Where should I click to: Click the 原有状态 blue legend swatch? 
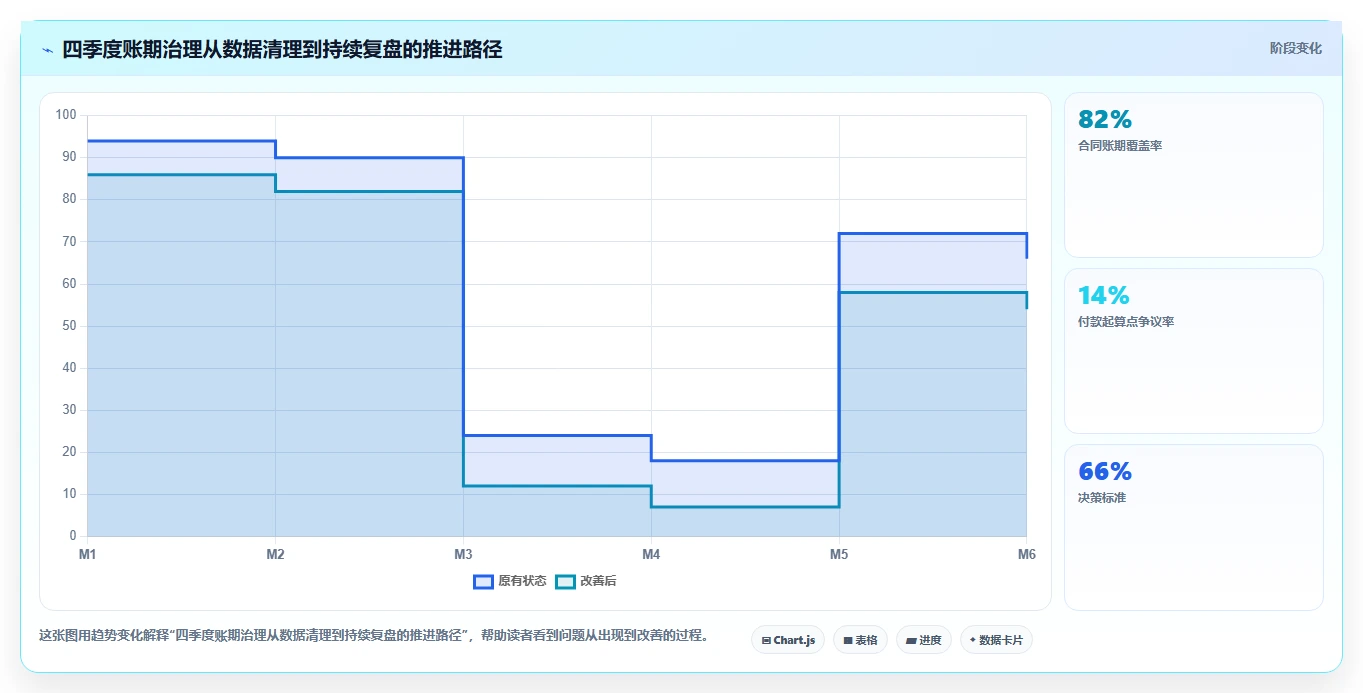point(483,581)
